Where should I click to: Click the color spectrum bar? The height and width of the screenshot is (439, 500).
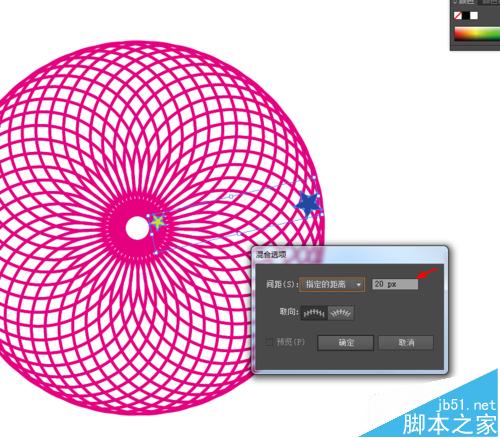477,35
